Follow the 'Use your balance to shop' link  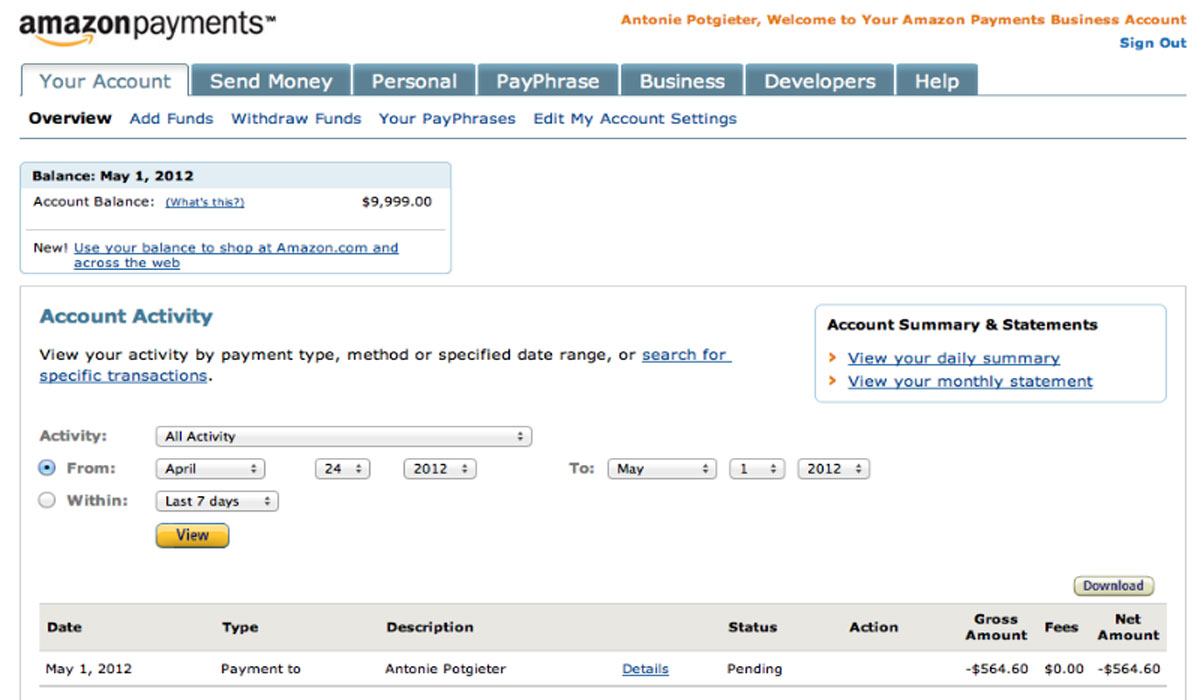coord(236,255)
